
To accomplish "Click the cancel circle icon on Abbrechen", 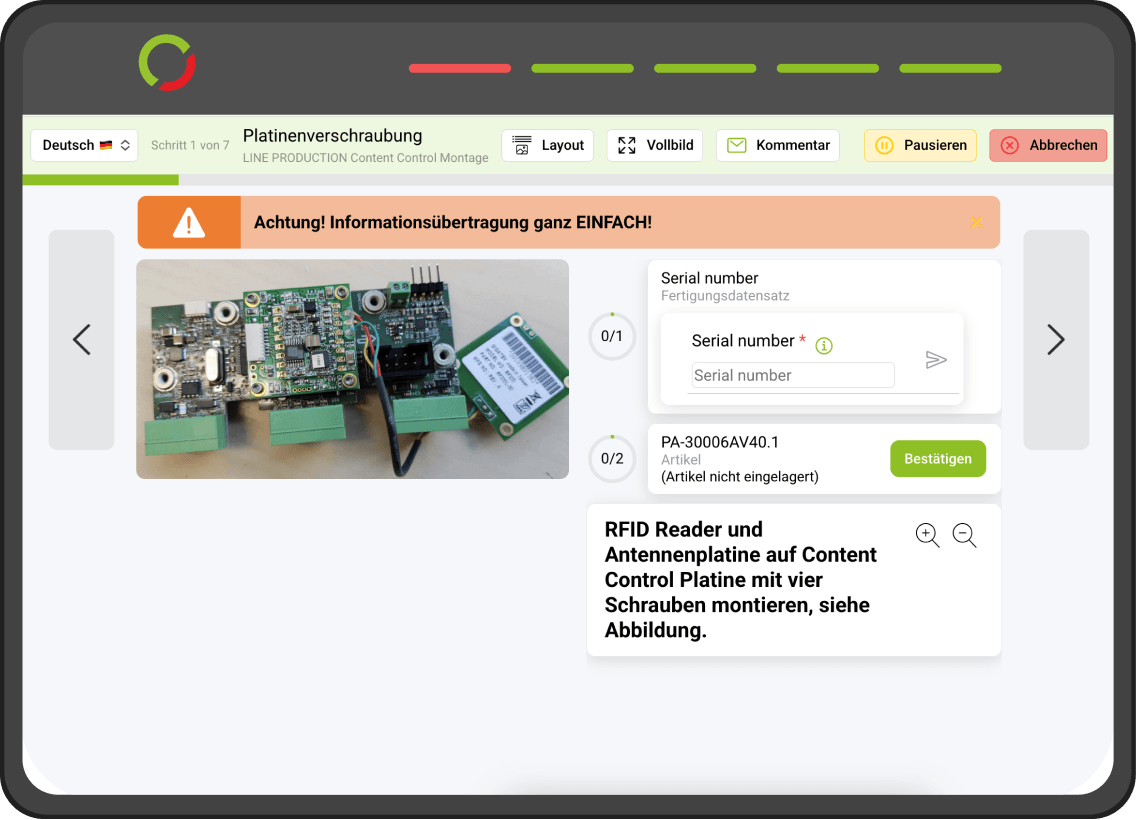I will [x=1011, y=145].
